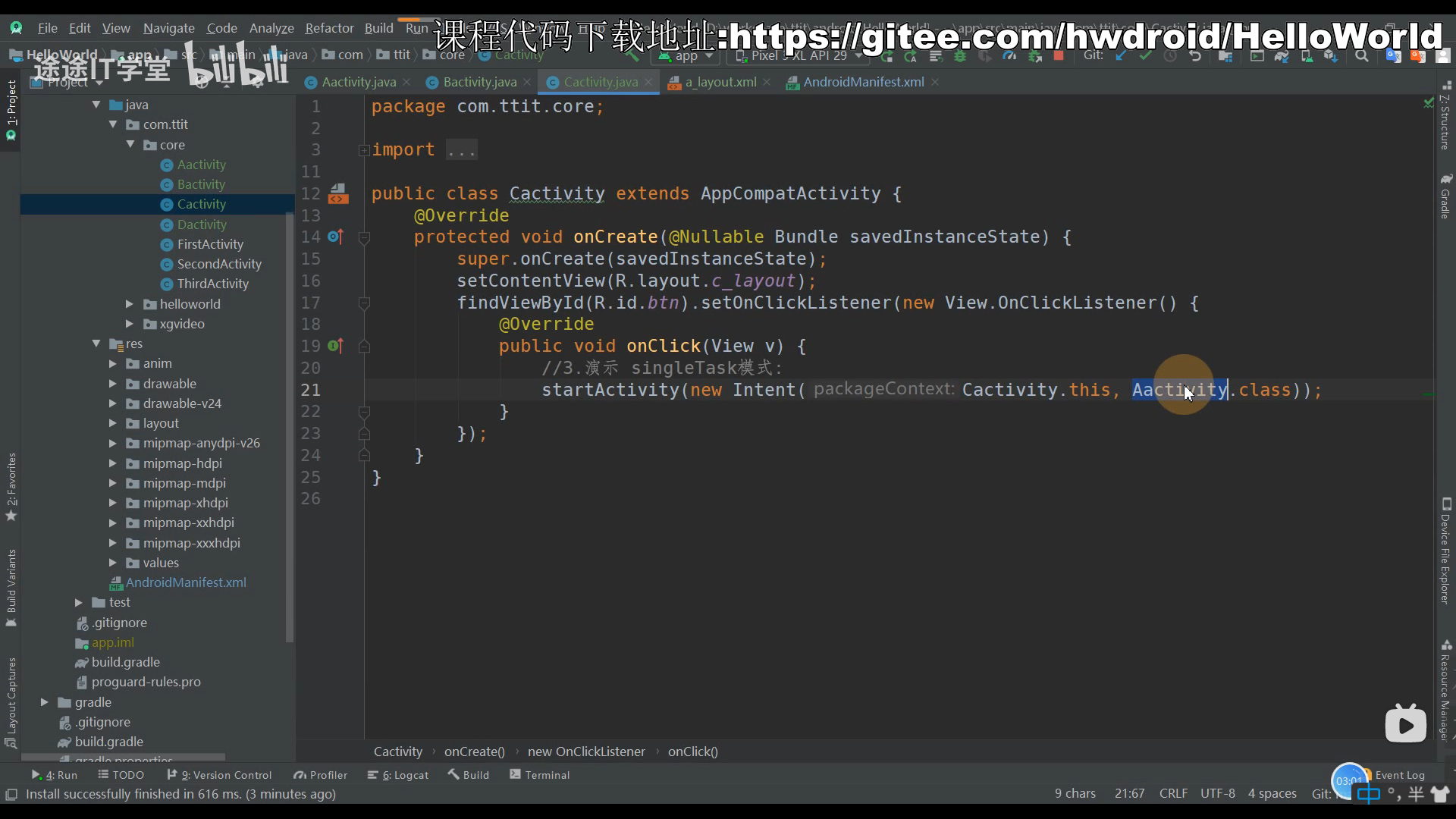Toggle the Project side panel
The image size is (1456, 819).
pyautogui.click(x=11, y=111)
